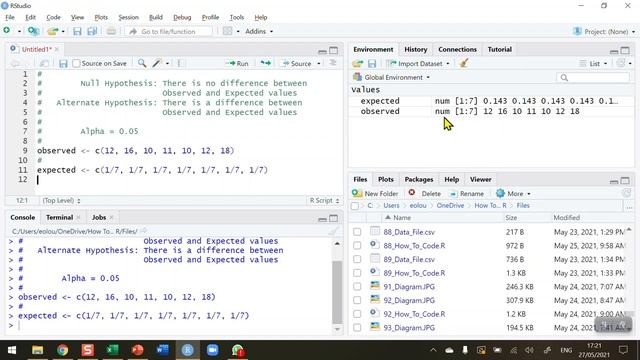Switch to the Terminal tab
The height and width of the screenshot is (360, 640).
coord(59,218)
